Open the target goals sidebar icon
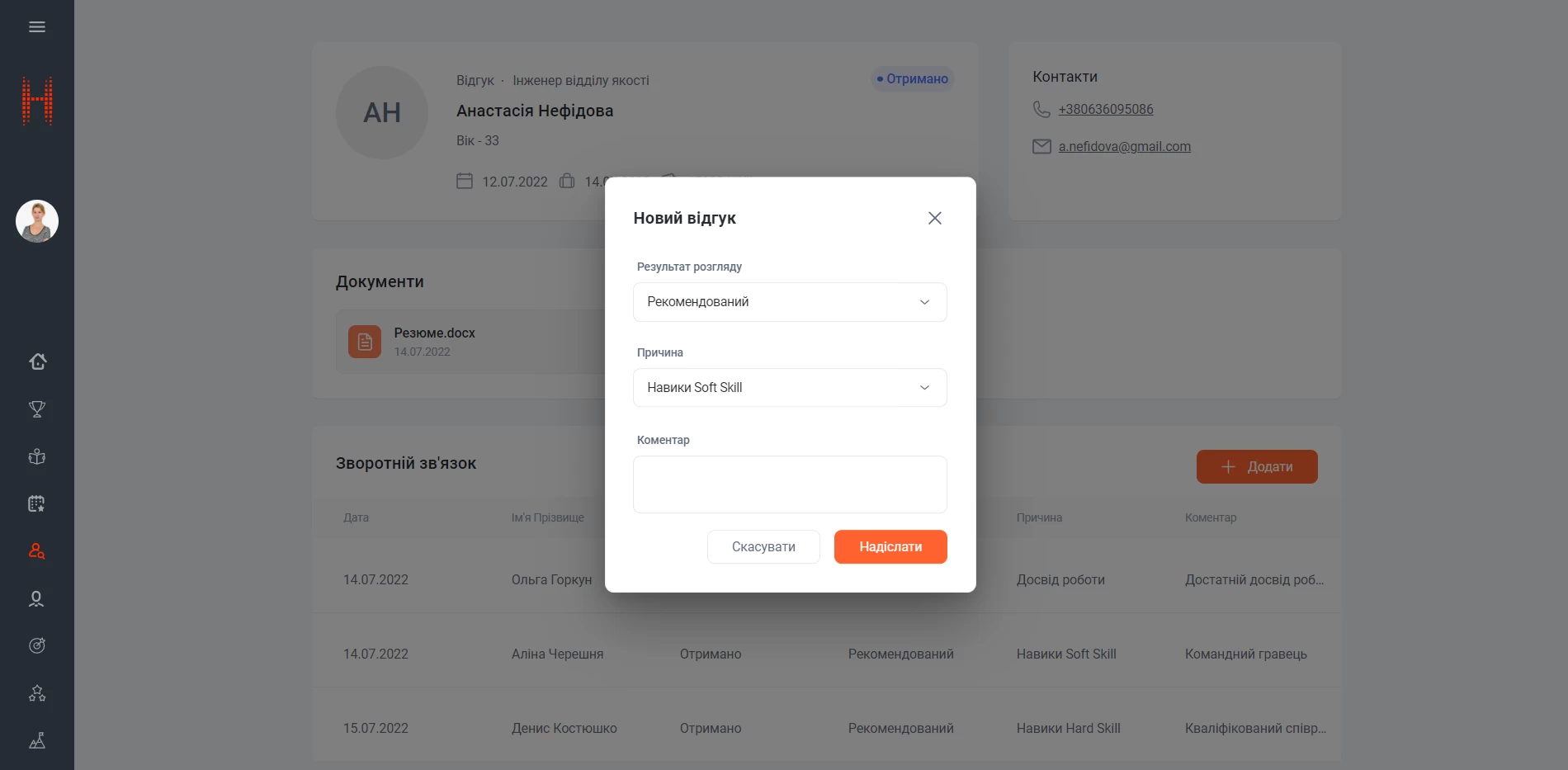Viewport: 1568px width, 770px height. tap(37, 645)
